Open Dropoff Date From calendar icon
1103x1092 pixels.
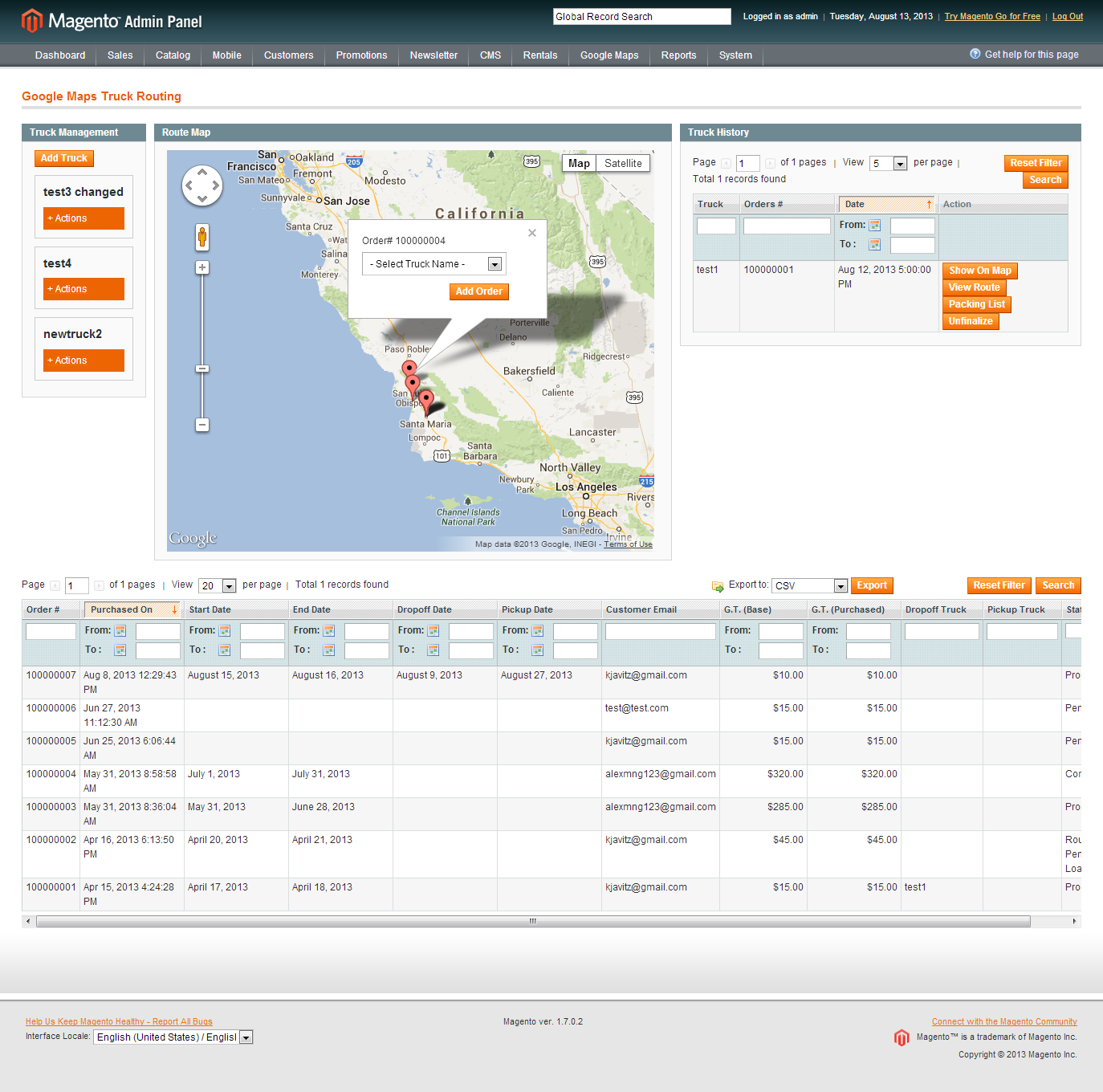tap(433, 631)
